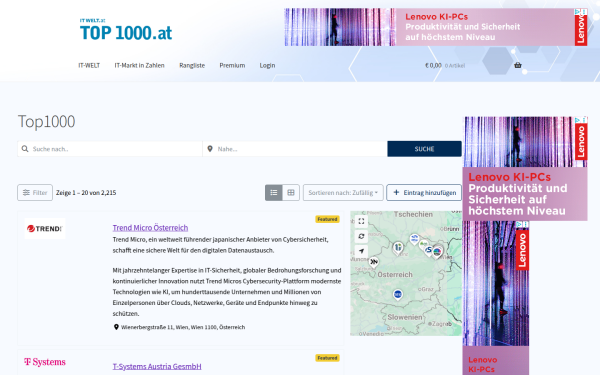The image size is (600, 375).
Task: Click the location pin in Nahe field
Action: pyautogui.click(x=210, y=149)
